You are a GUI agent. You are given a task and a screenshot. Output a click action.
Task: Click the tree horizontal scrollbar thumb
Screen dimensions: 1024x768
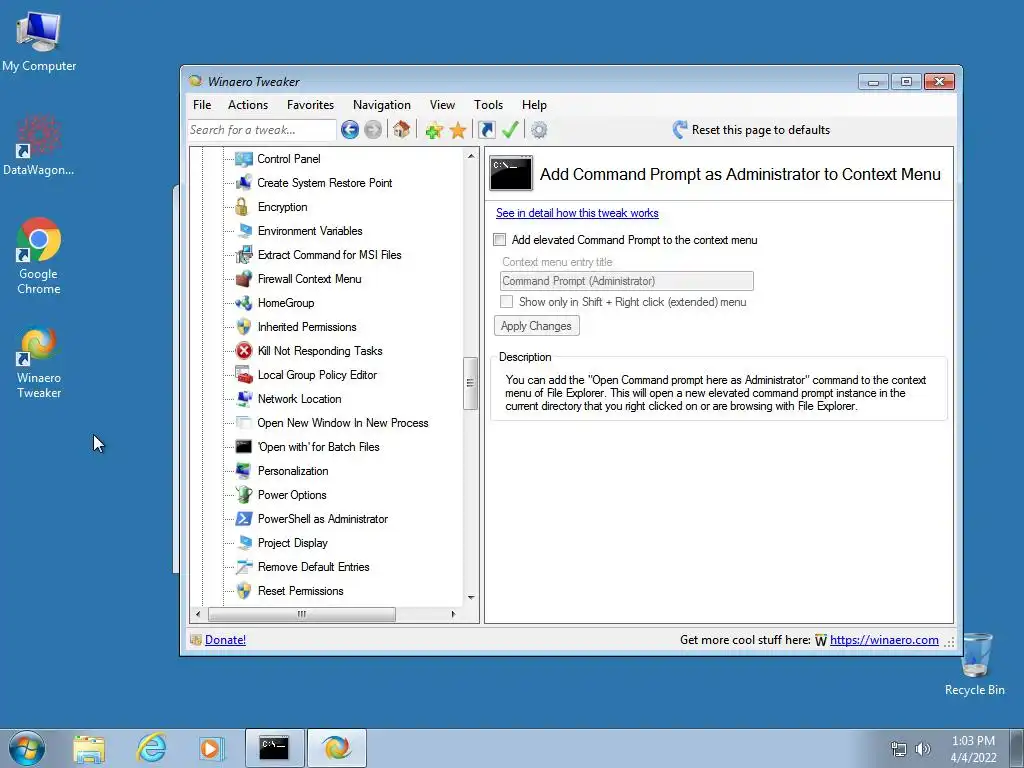(302, 614)
